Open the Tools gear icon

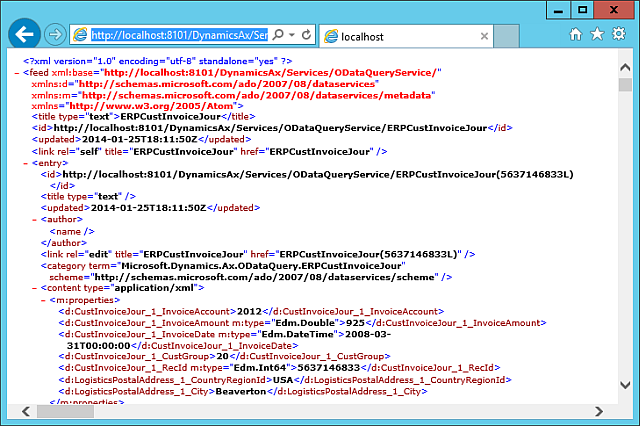pos(619,34)
